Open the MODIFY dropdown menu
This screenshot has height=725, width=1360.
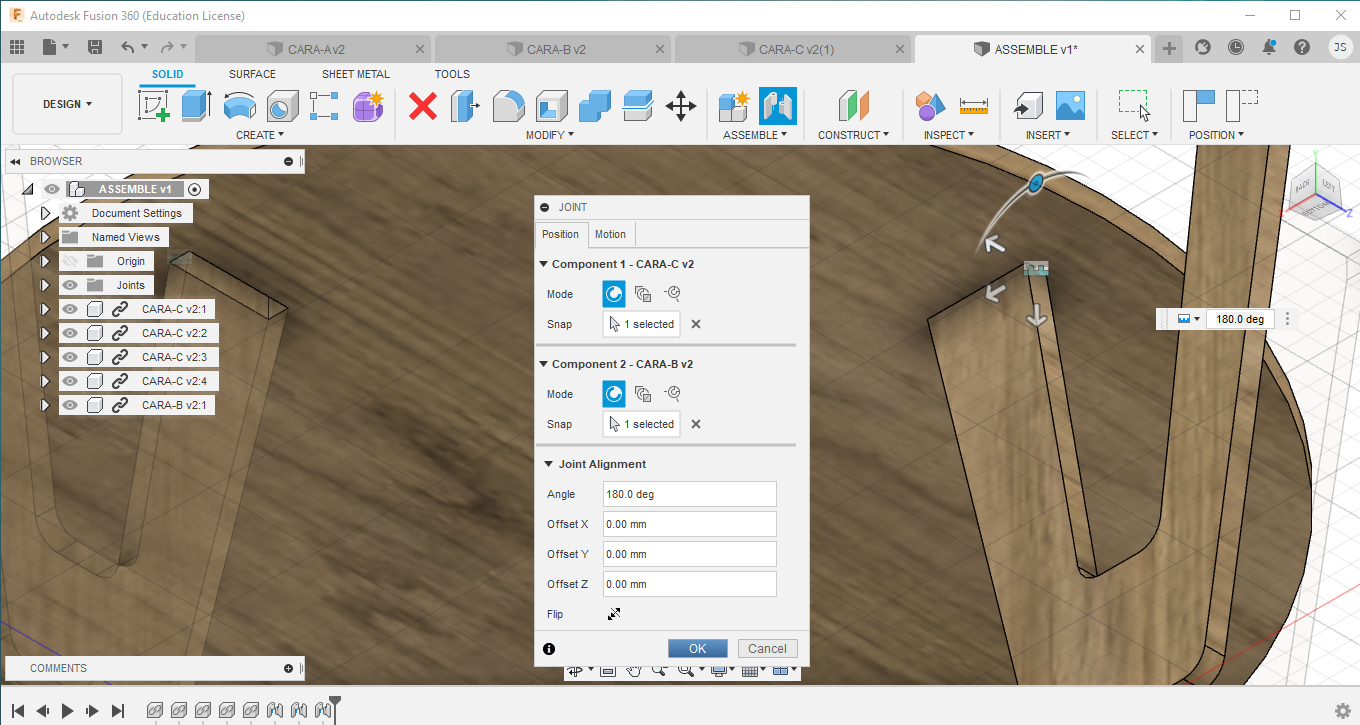click(551, 135)
